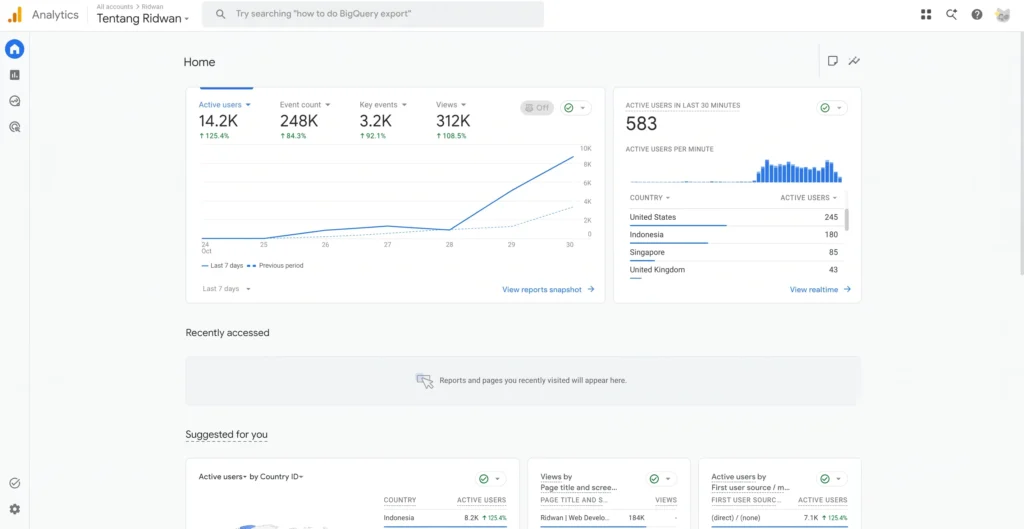This screenshot has height=529, width=1024.
Task: Open the realtime card data quality dropdown
Action: coord(832,108)
